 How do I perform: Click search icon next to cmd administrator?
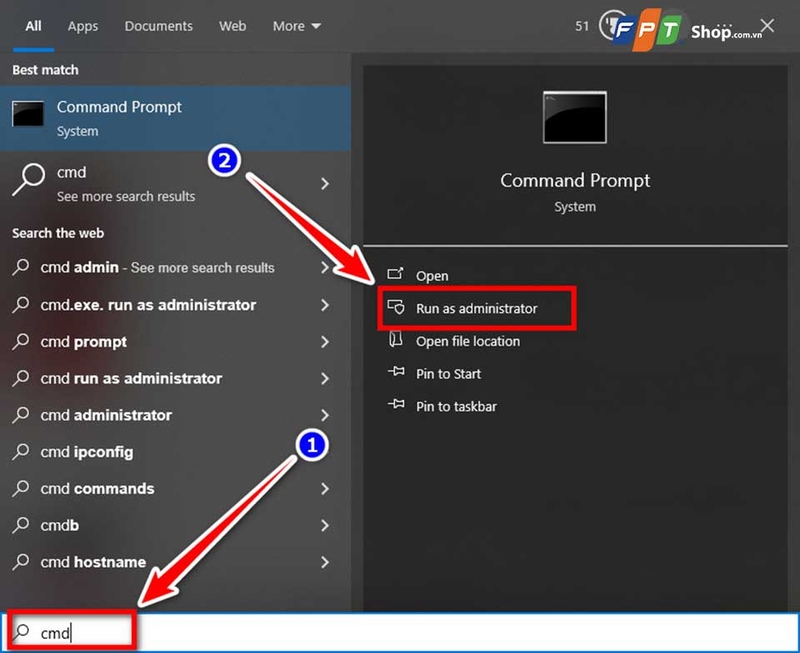tap(20, 415)
